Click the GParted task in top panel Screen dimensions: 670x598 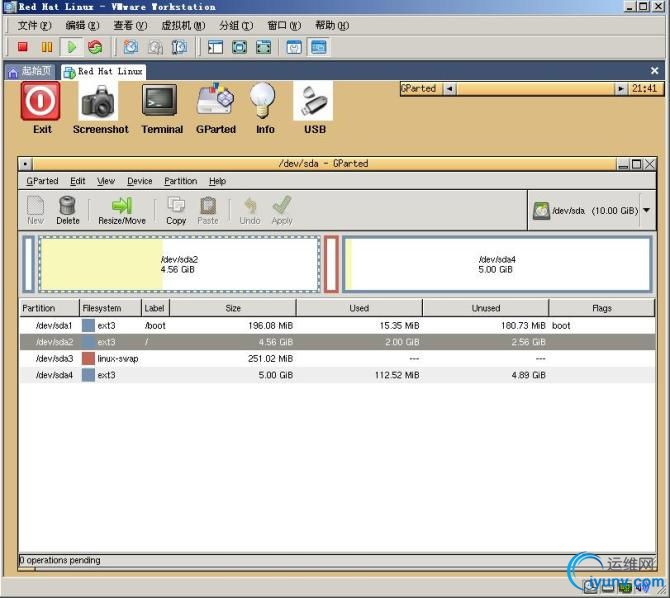pyautogui.click(x=420, y=88)
